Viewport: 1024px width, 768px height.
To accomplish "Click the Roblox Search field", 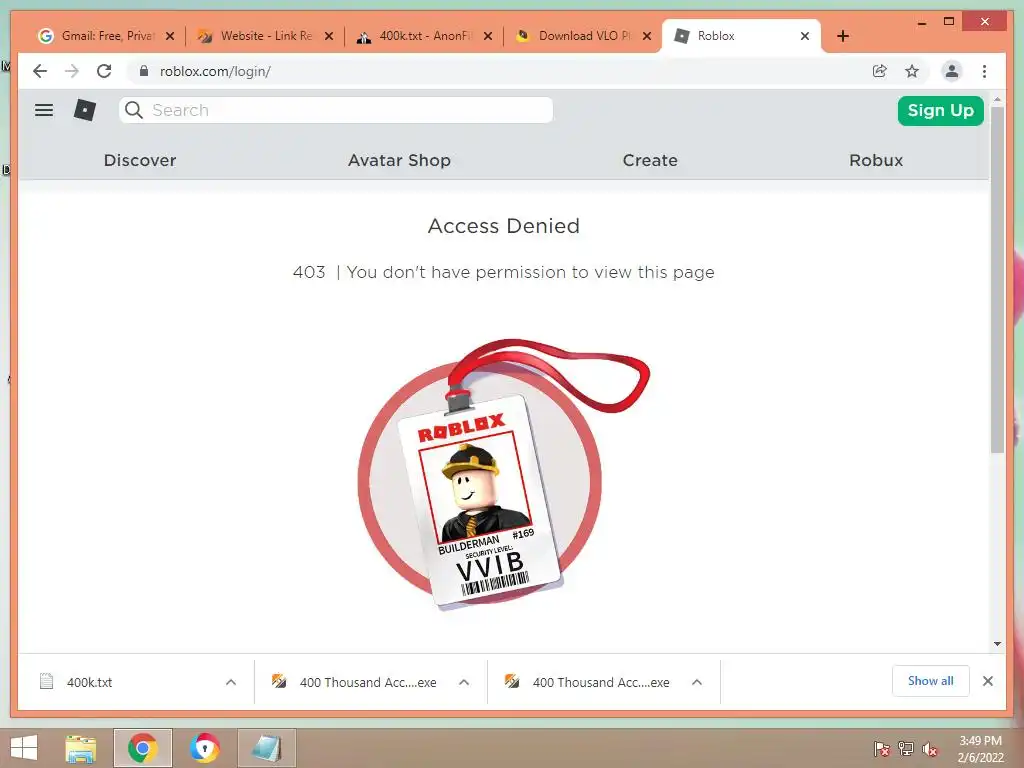I will point(336,110).
